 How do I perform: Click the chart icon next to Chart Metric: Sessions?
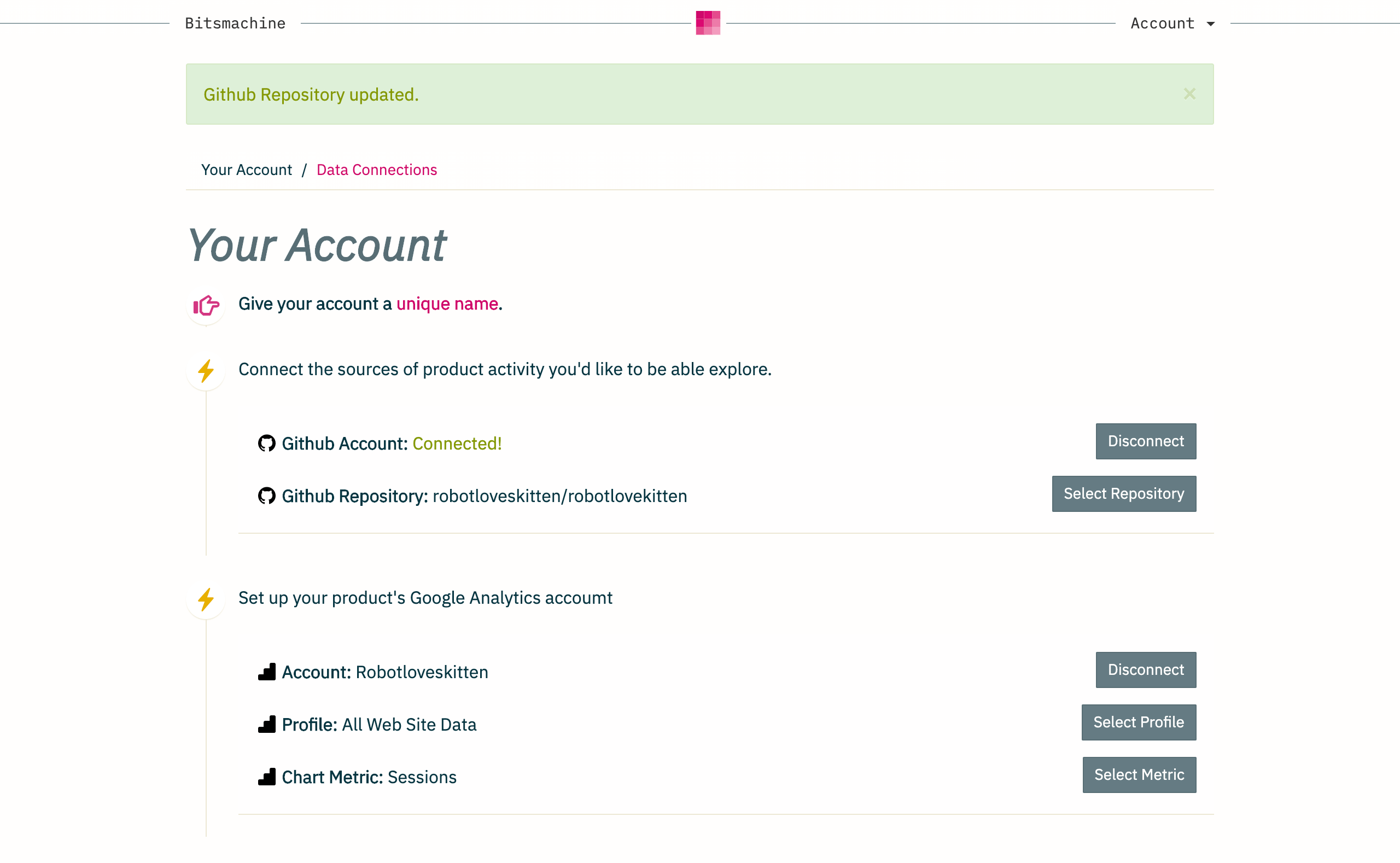coord(266,776)
